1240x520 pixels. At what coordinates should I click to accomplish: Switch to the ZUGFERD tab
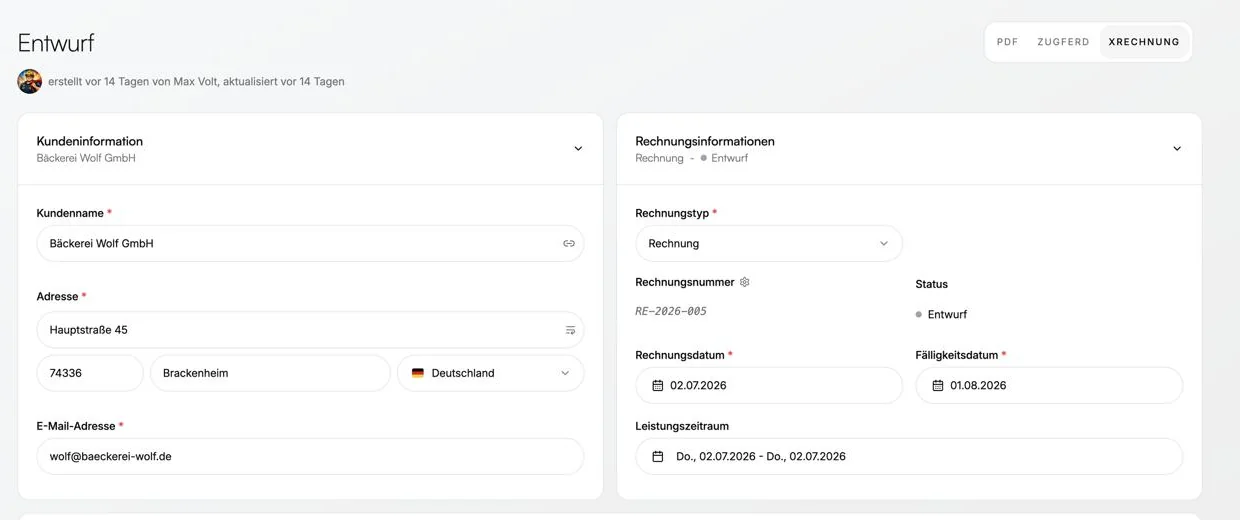click(x=1063, y=42)
